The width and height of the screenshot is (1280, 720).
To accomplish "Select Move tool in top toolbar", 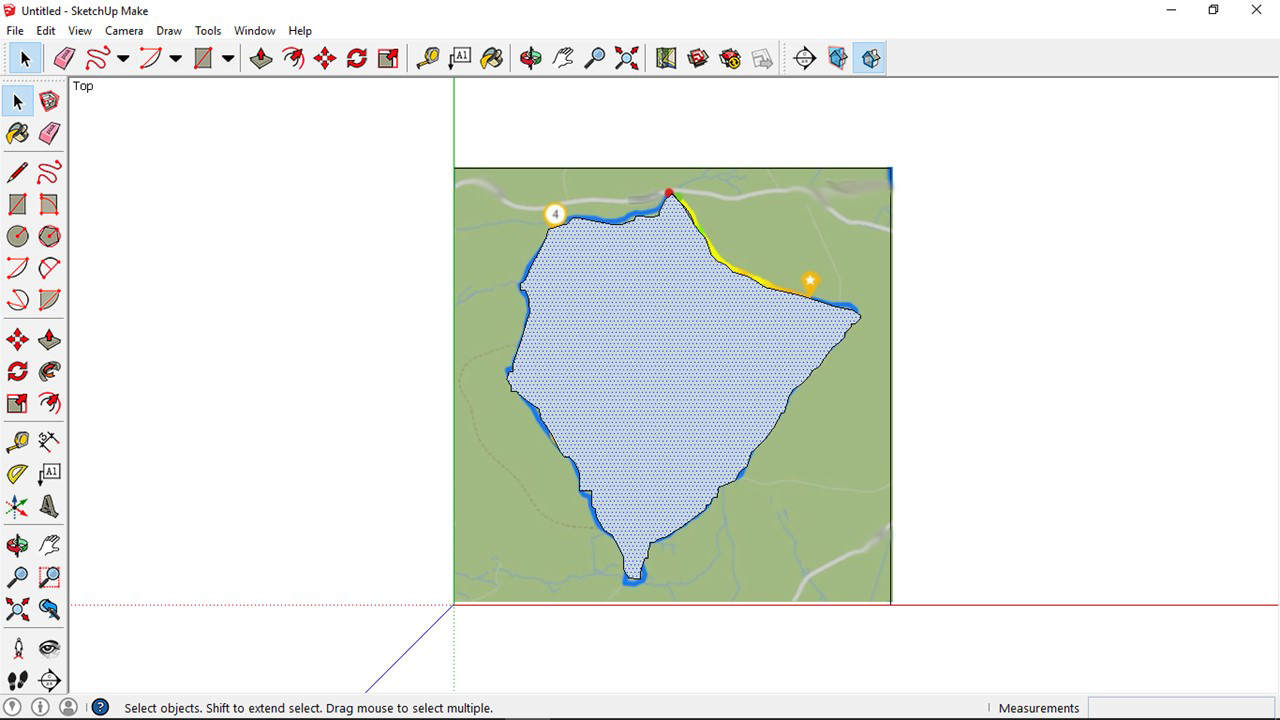I will 325,58.
